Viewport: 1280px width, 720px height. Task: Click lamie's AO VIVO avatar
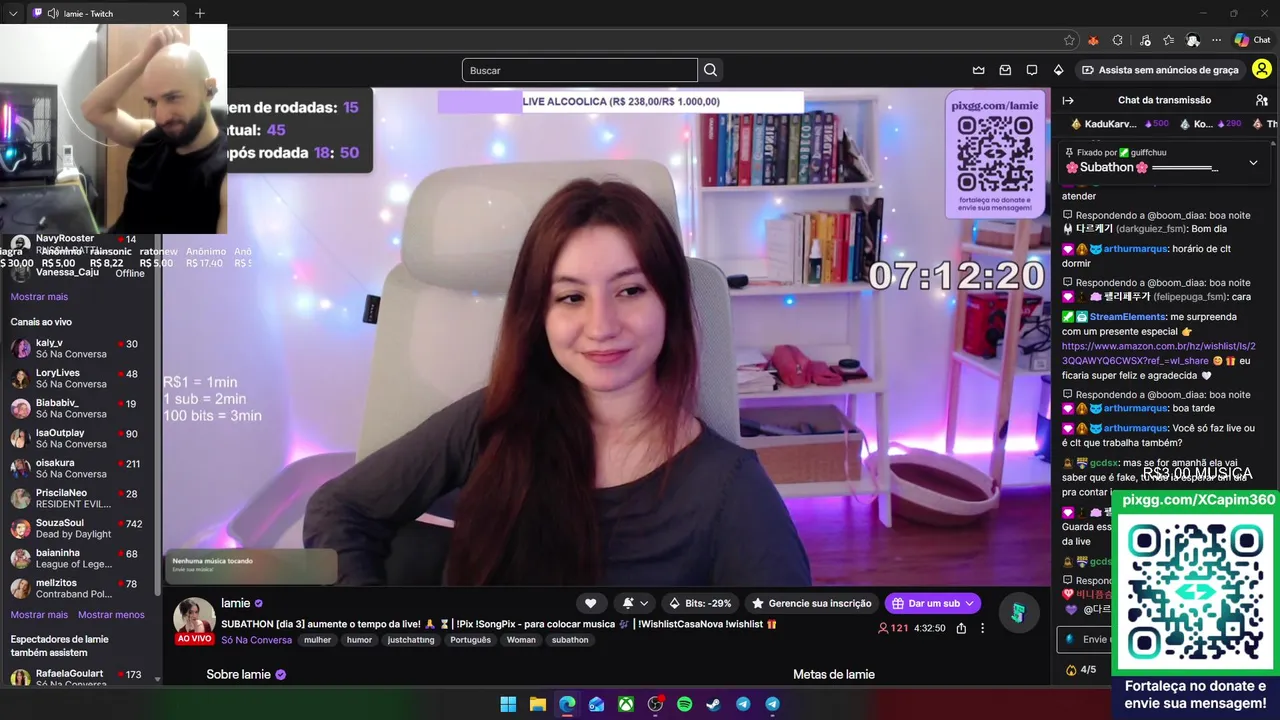click(x=194, y=619)
